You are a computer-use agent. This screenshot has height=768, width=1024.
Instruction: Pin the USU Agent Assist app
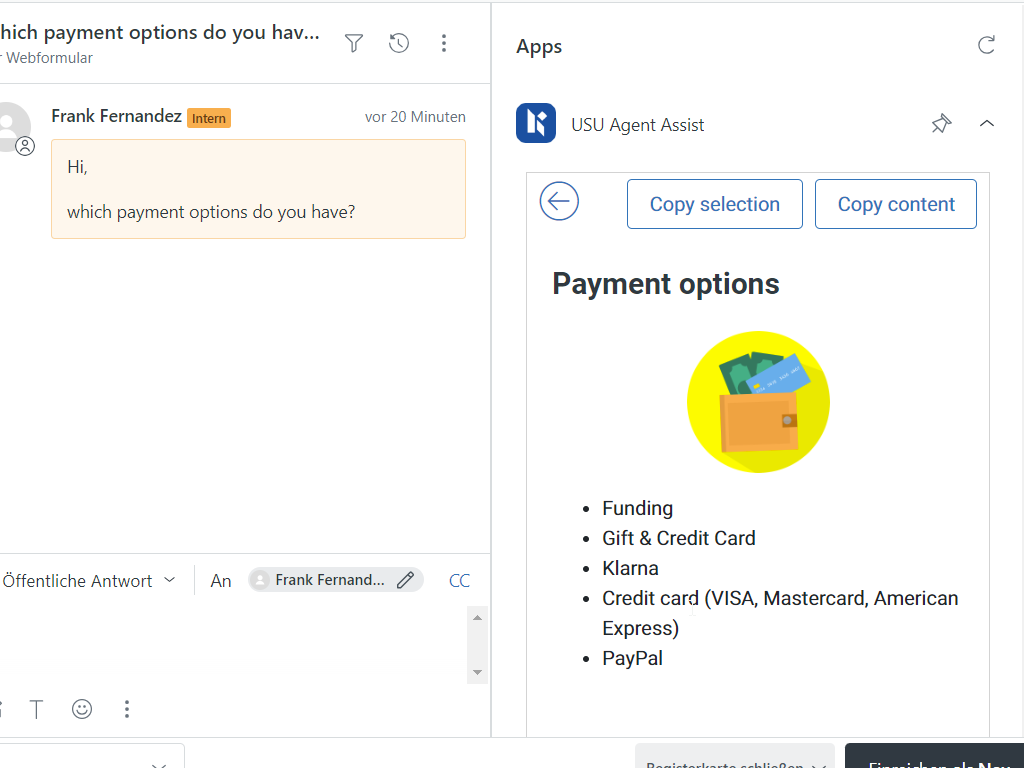pyautogui.click(x=941, y=124)
